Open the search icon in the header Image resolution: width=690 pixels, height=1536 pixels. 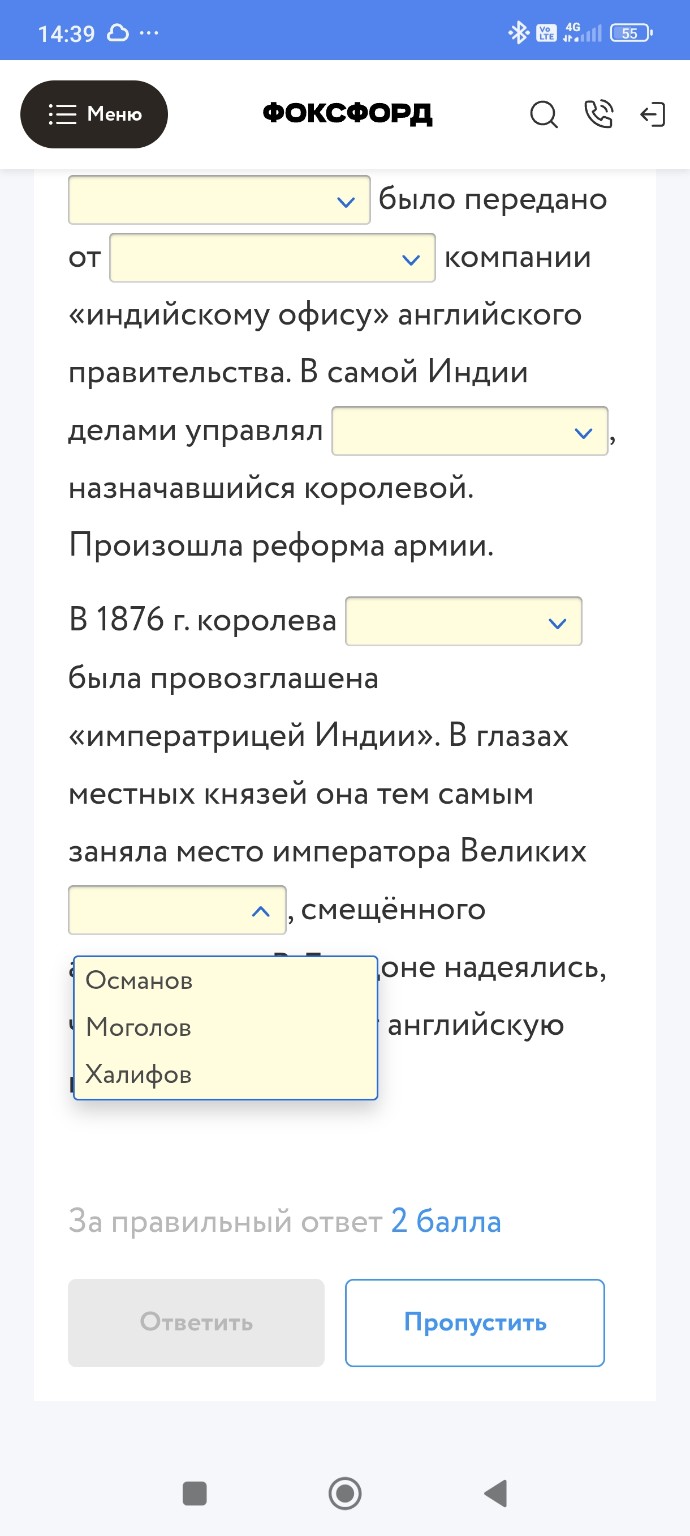point(543,115)
